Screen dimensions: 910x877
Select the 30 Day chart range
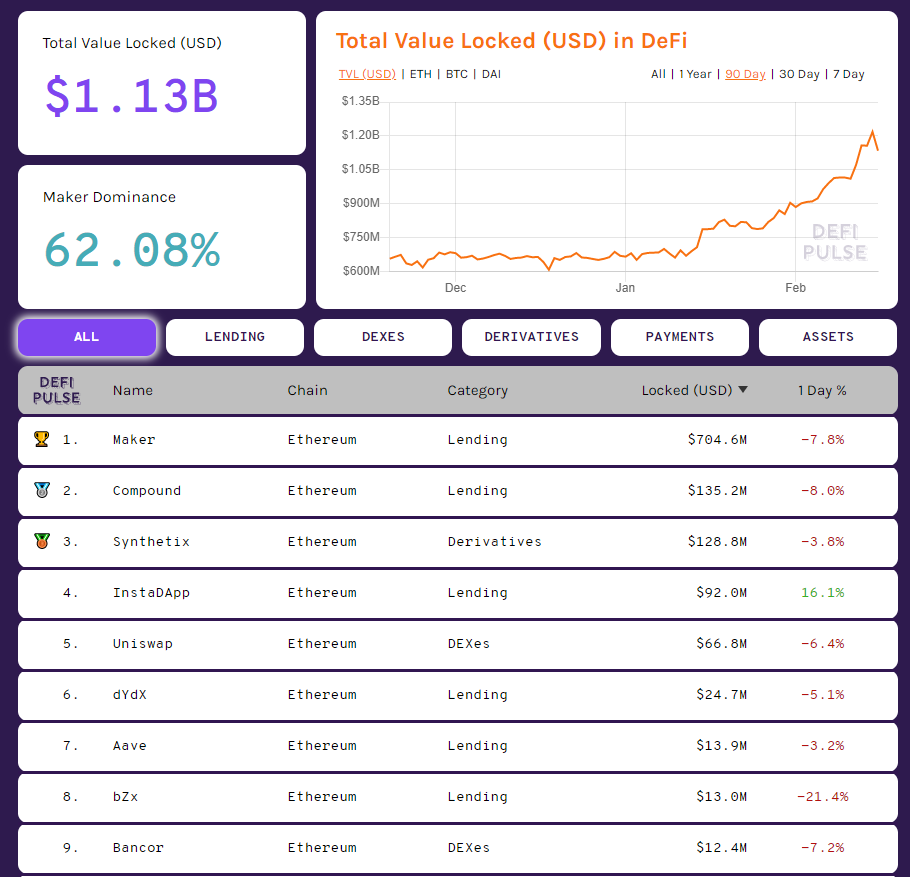tap(799, 74)
